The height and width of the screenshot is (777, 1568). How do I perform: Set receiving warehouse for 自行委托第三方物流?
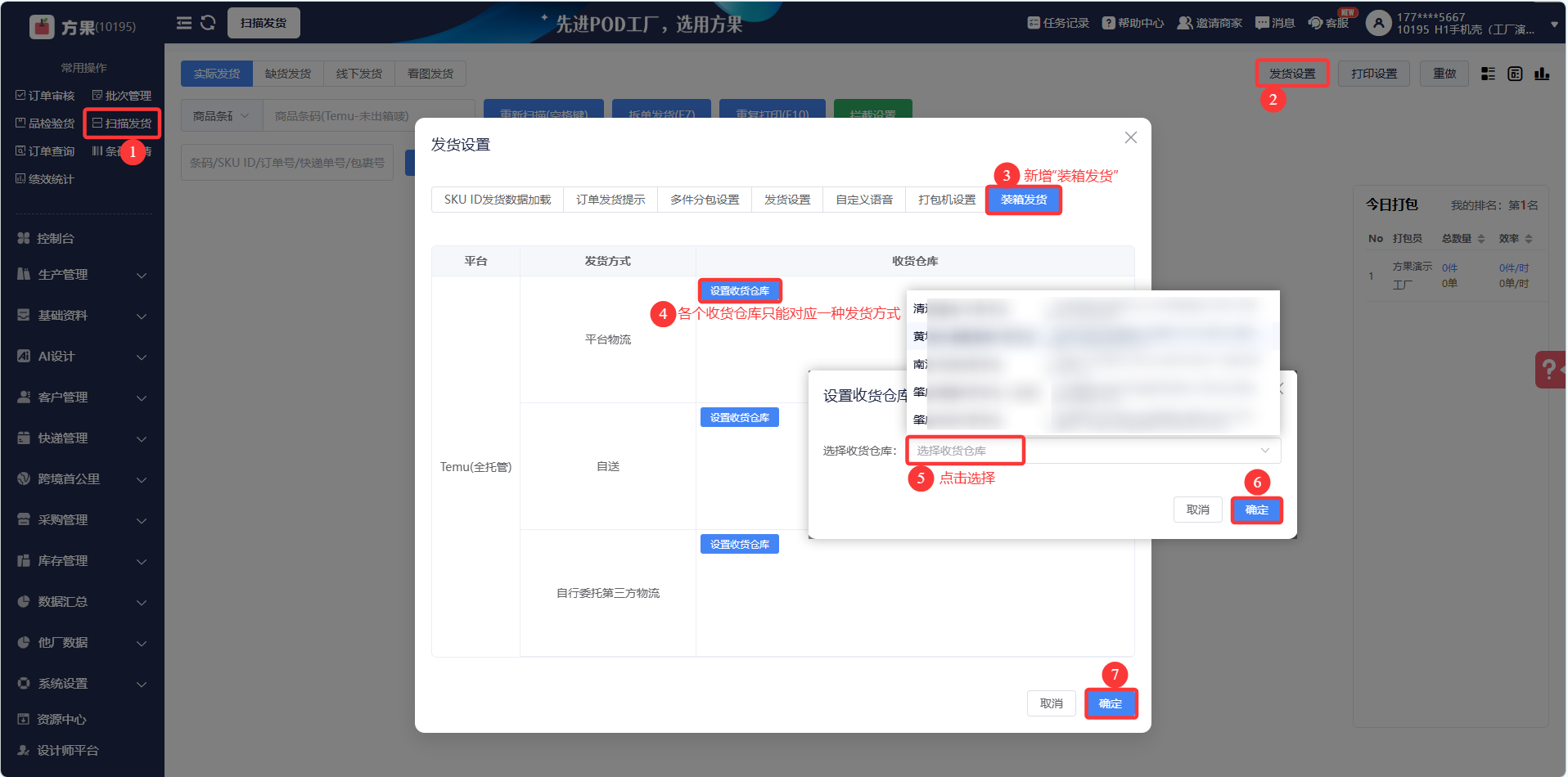tap(740, 544)
